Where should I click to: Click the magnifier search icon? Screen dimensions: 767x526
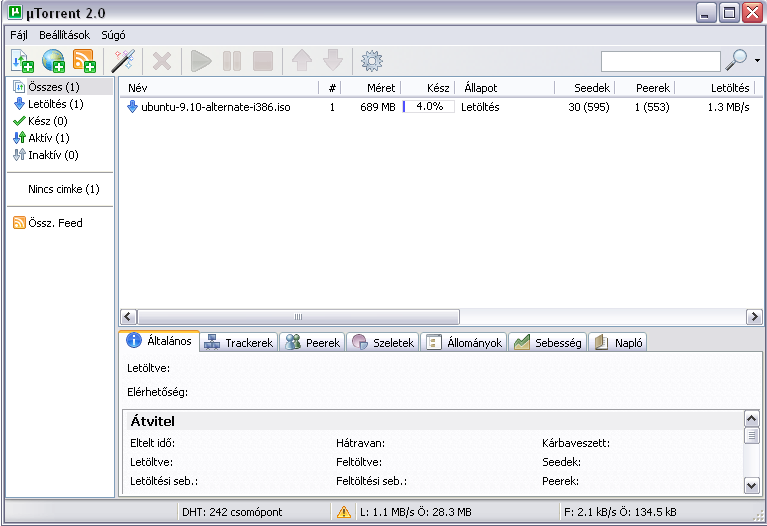[x=736, y=60]
